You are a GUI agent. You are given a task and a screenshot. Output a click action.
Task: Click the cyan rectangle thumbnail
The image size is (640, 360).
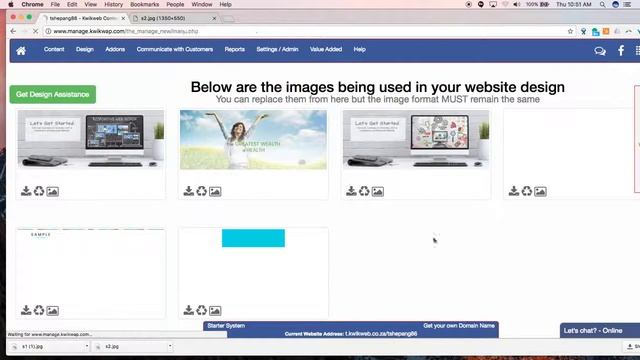[x=253, y=238]
